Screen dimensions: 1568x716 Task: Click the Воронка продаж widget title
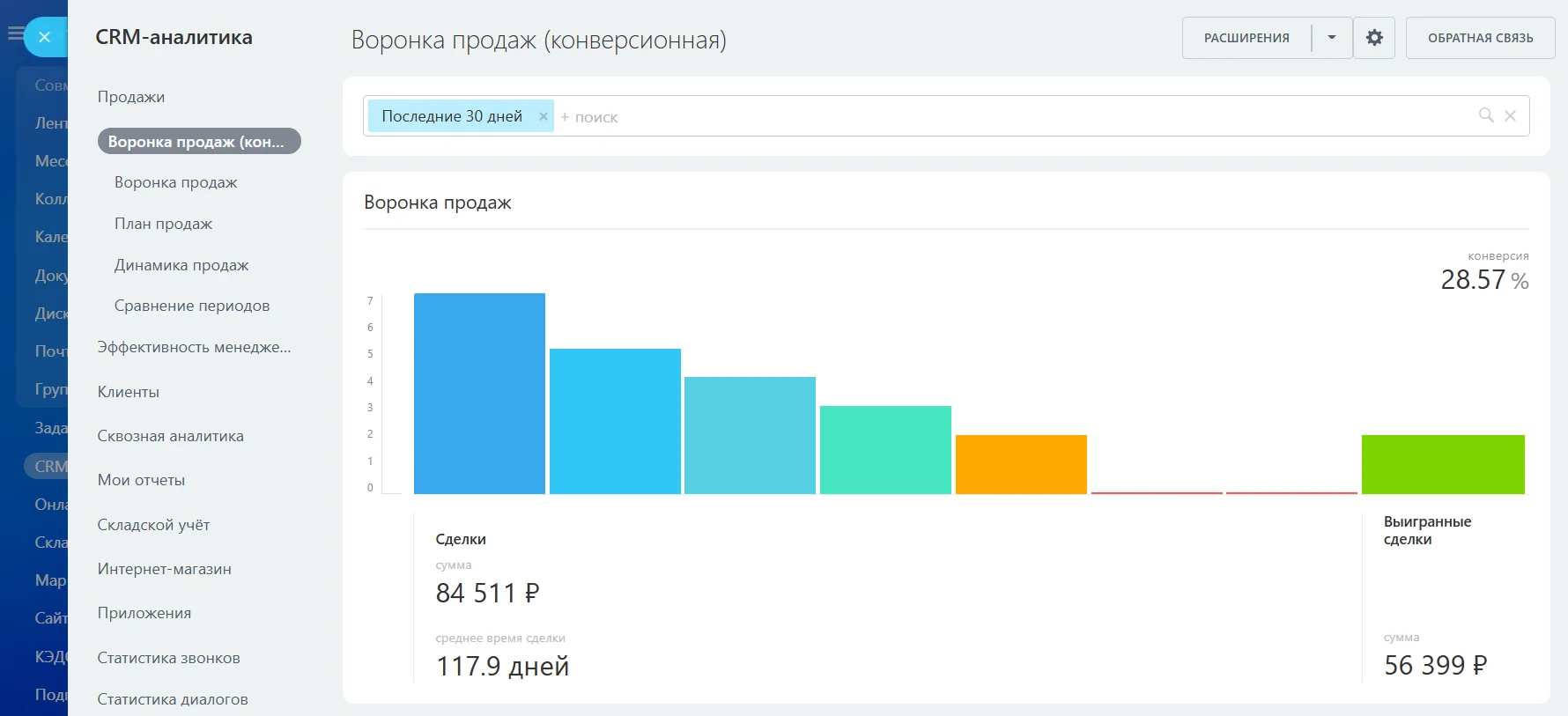(x=438, y=203)
